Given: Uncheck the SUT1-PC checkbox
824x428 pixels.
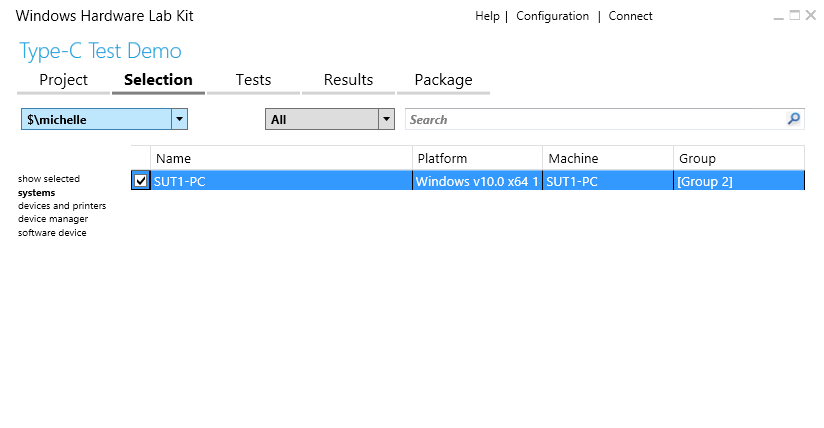Looking at the screenshot, I should [x=140, y=181].
